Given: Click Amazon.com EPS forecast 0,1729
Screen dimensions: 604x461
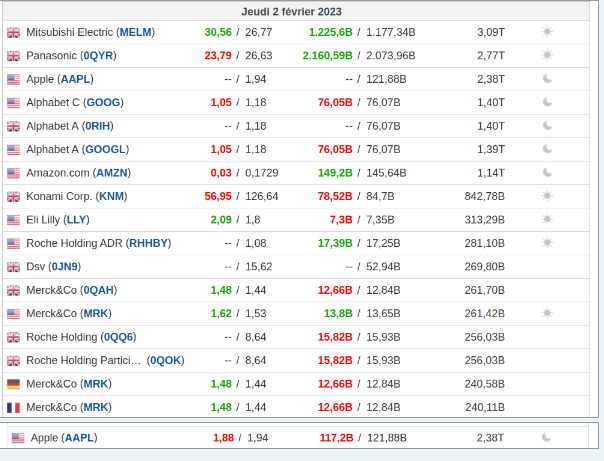Looking at the screenshot, I should tap(262, 173).
